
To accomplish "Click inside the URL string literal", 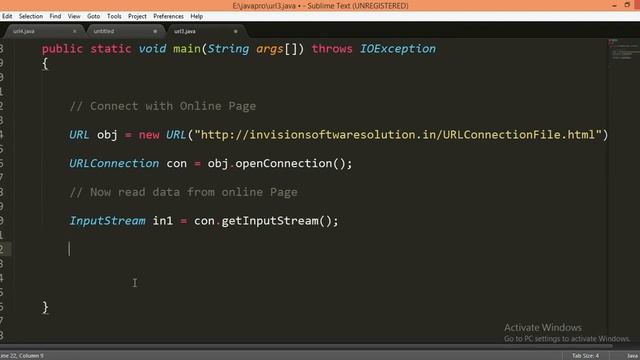I will (x=398, y=135).
